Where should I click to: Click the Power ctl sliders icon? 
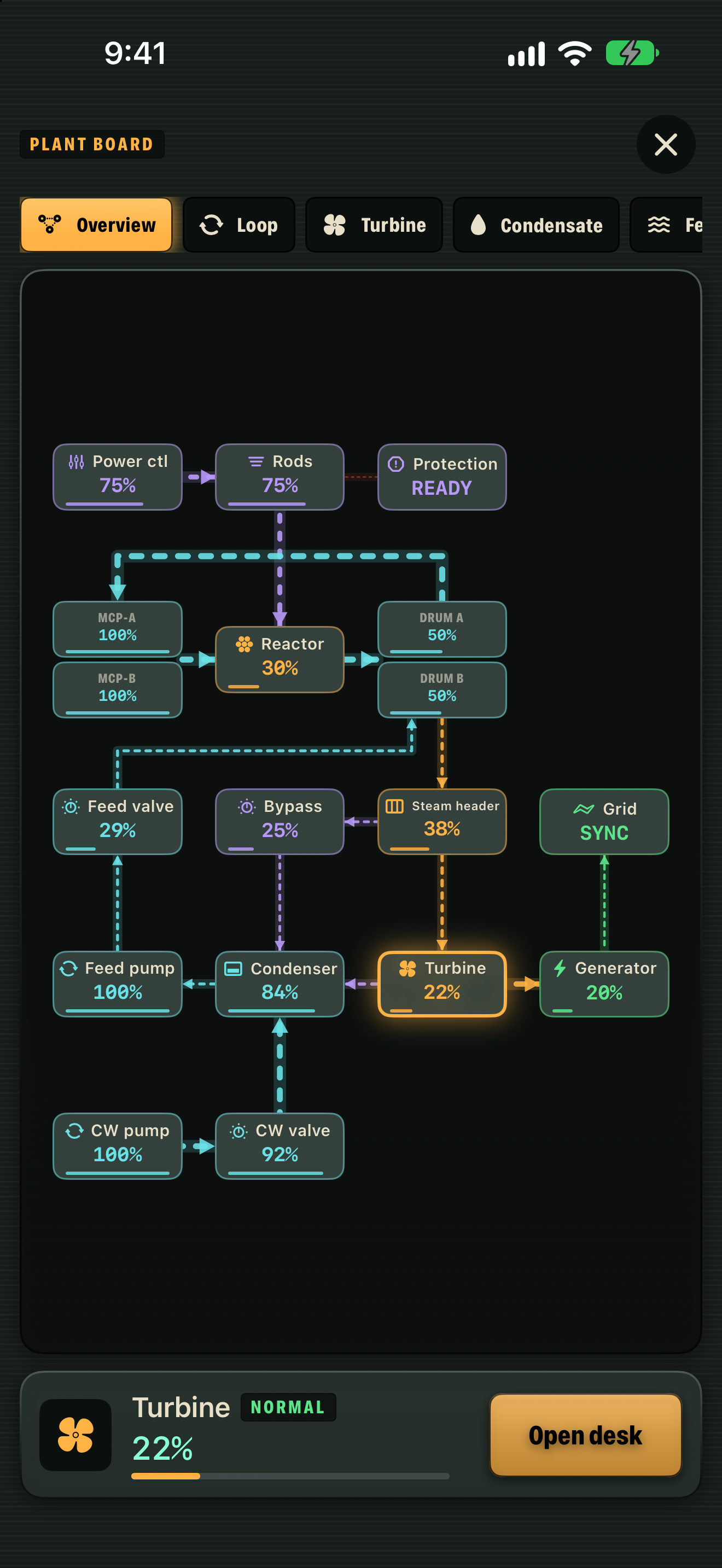click(76, 461)
